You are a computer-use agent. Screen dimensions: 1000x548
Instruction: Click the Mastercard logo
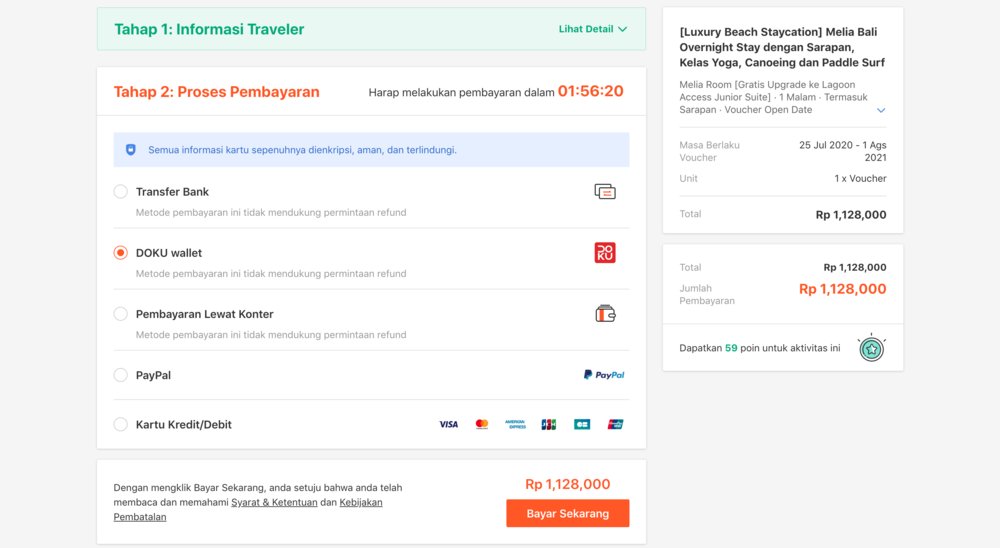click(x=482, y=424)
